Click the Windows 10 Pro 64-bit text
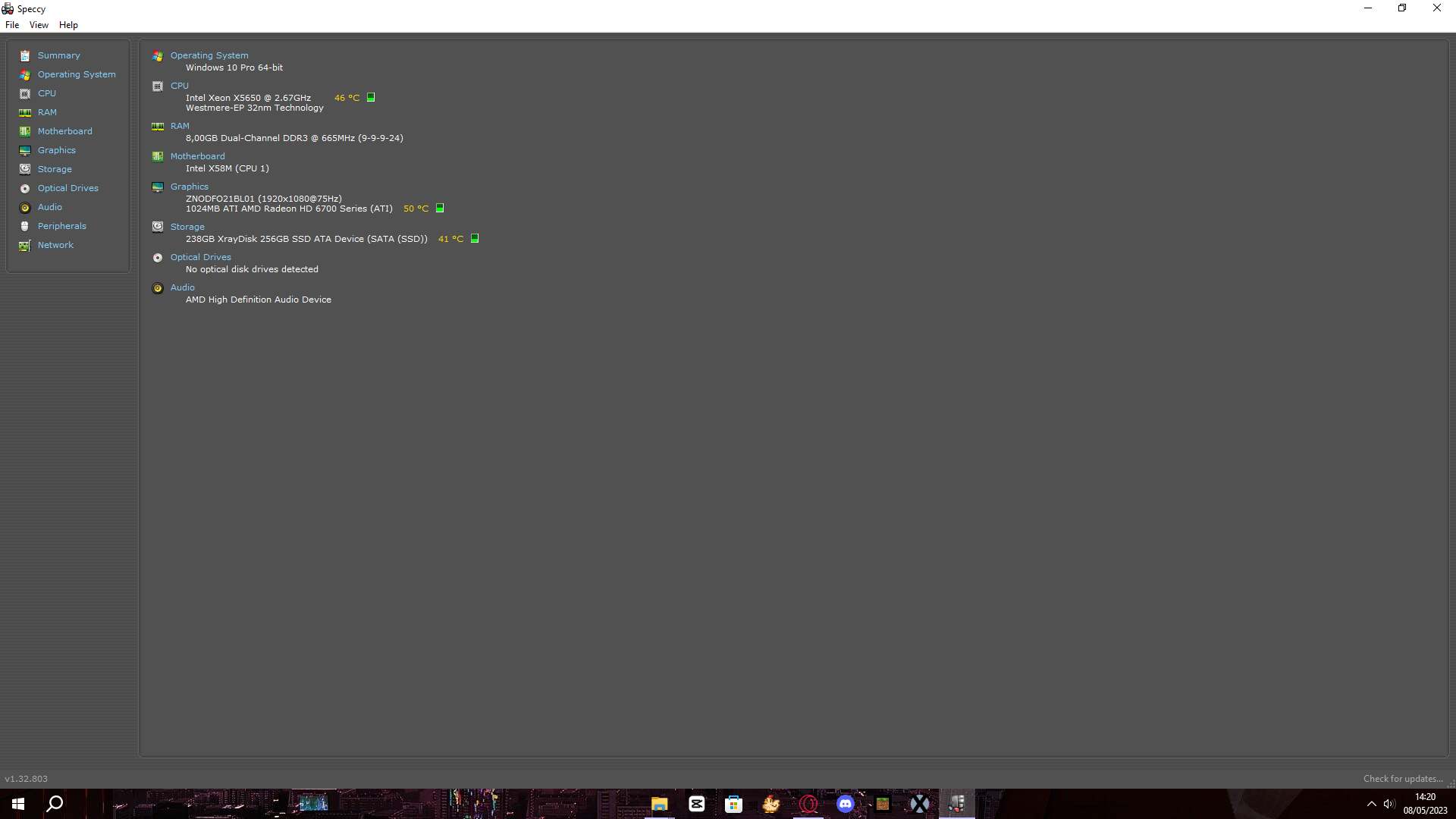The image size is (1456, 819). point(234,67)
